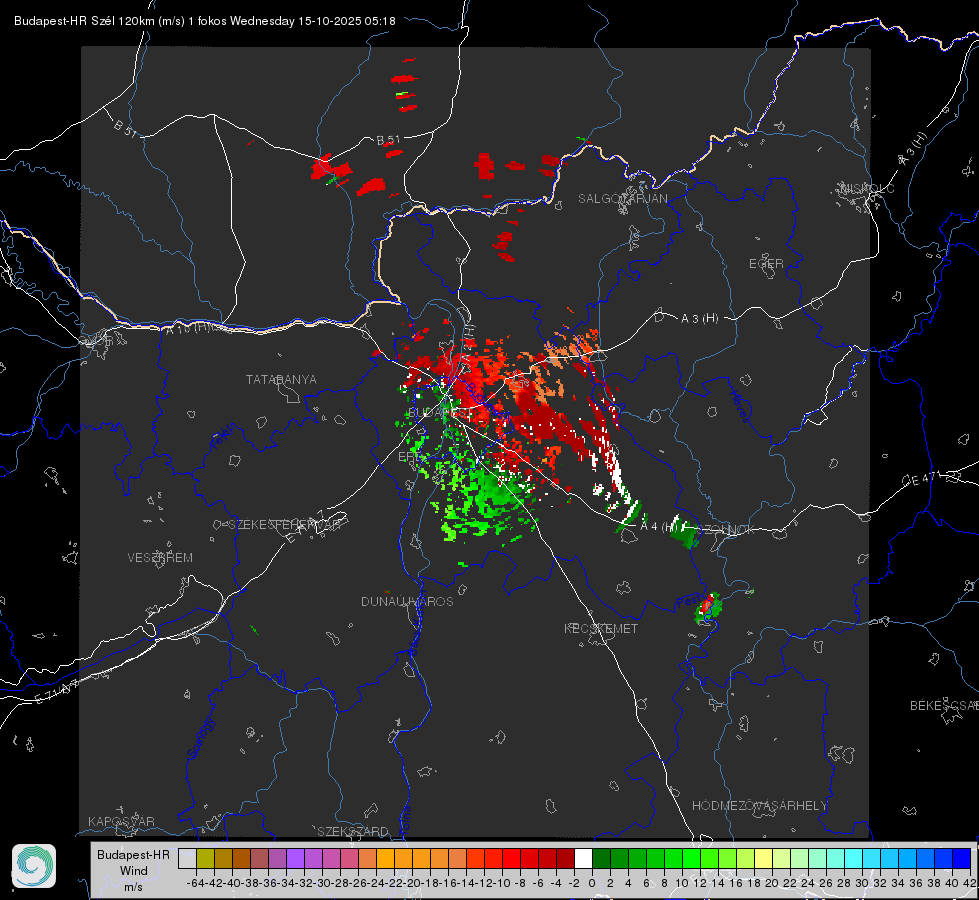Image resolution: width=979 pixels, height=900 pixels.
Task: Select the HÓDMEZŐVÁSÁRHELY city label
Action: (759, 806)
